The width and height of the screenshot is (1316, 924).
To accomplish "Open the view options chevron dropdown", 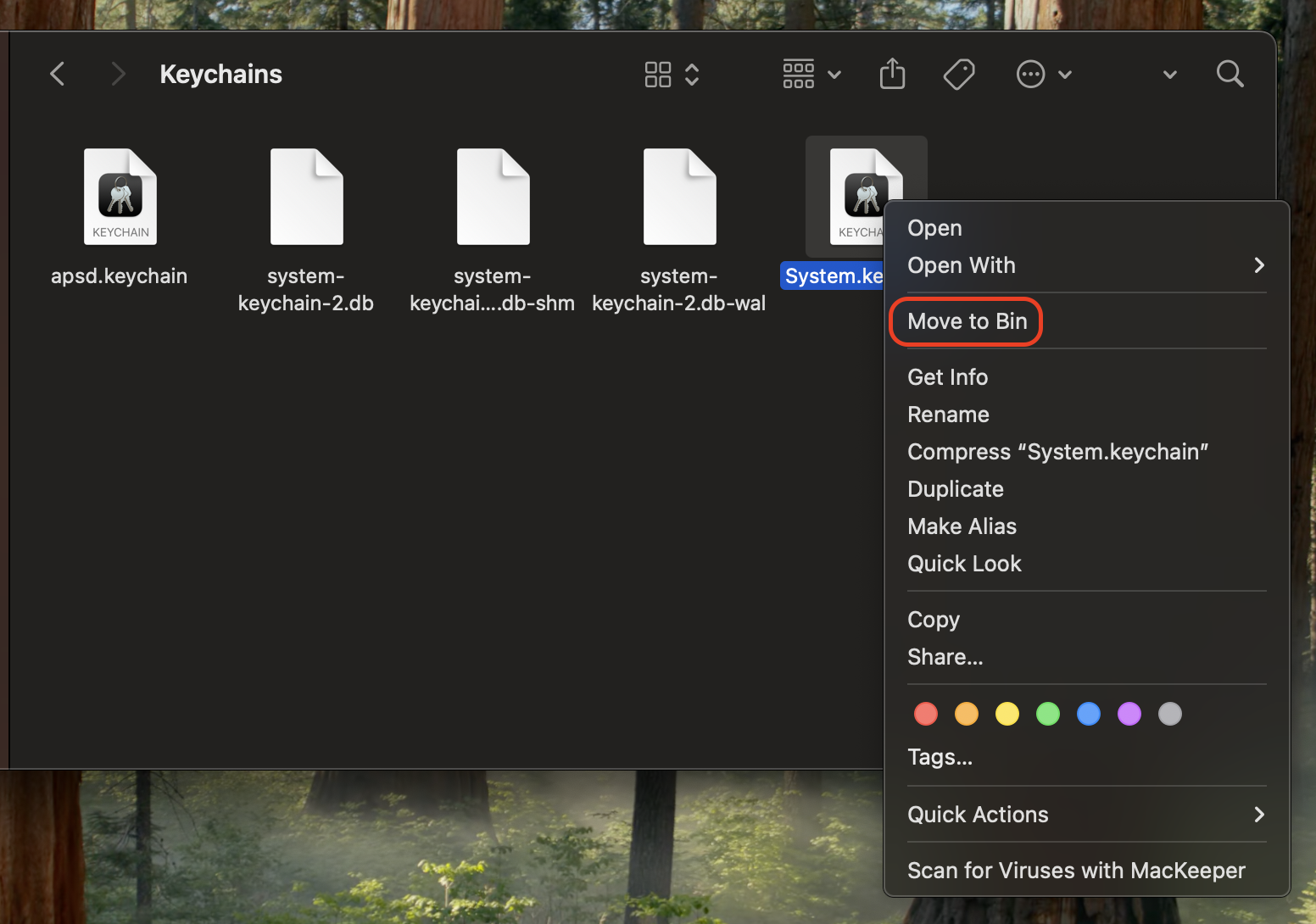I will pos(1169,75).
